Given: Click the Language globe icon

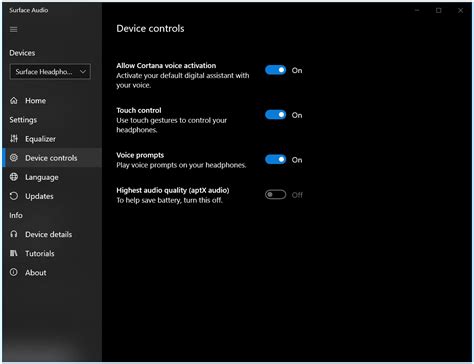Looking at the screenshot, I should 14,177.
